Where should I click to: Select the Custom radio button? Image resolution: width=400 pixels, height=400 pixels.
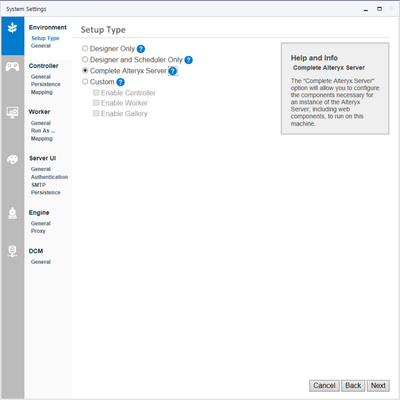[x=85, y=81]
